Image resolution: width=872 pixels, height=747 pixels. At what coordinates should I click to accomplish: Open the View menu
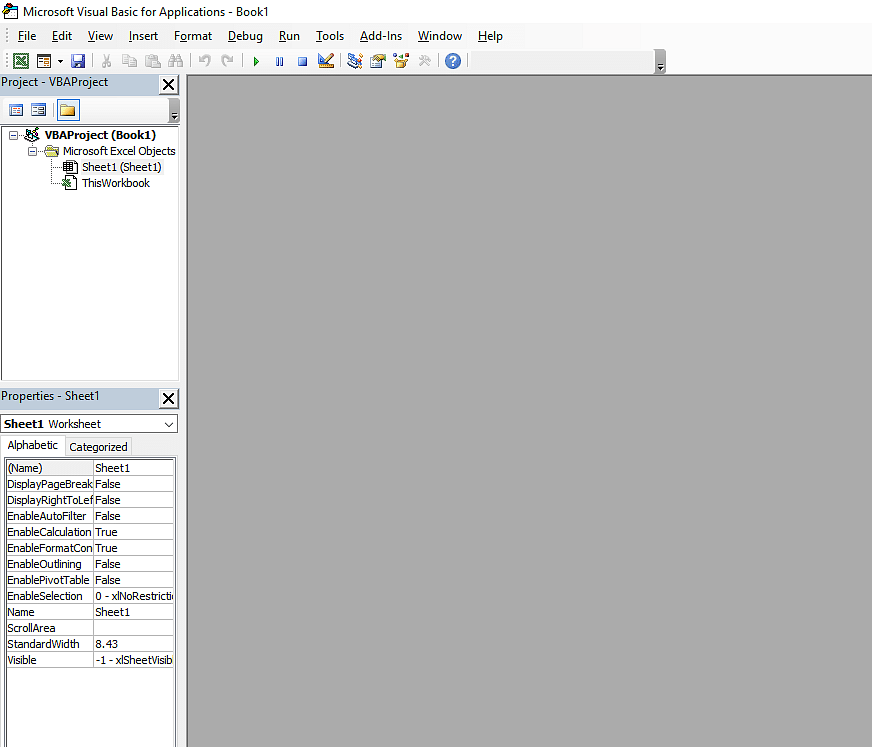click(x=100, y=36)
